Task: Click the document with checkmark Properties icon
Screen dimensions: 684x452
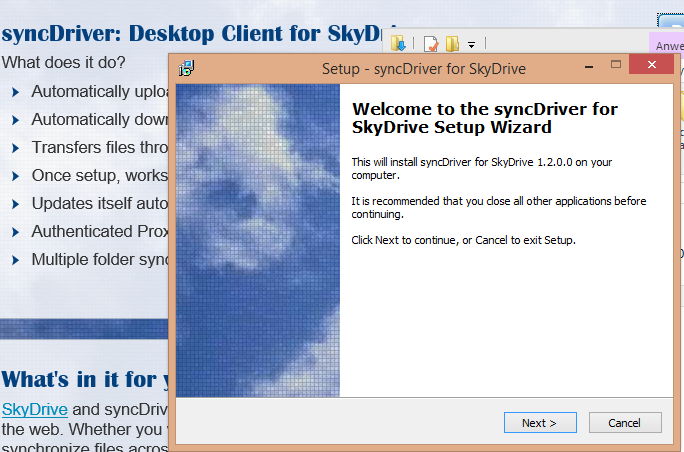Action: [x=431, y=44]
